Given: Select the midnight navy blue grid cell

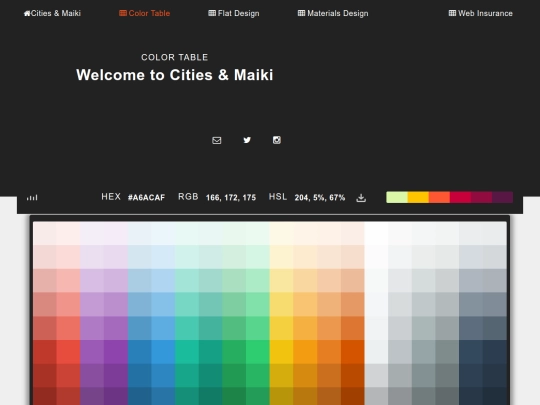Looking at the screenshot, I should click(x=495, y=352).
